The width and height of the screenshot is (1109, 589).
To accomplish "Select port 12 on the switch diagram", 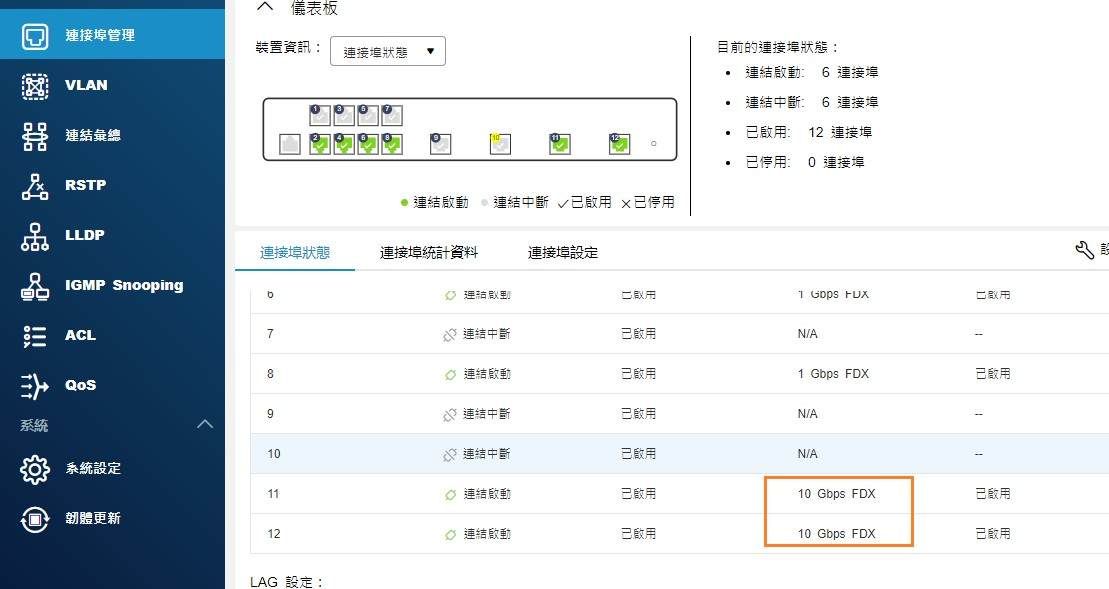I will (x=620, y=145).
